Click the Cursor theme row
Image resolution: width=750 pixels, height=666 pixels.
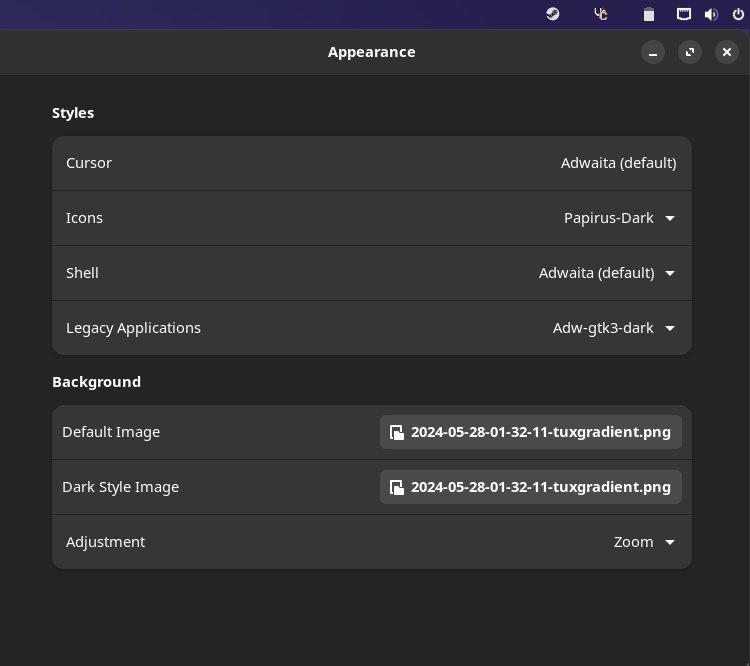pos(371,163)
